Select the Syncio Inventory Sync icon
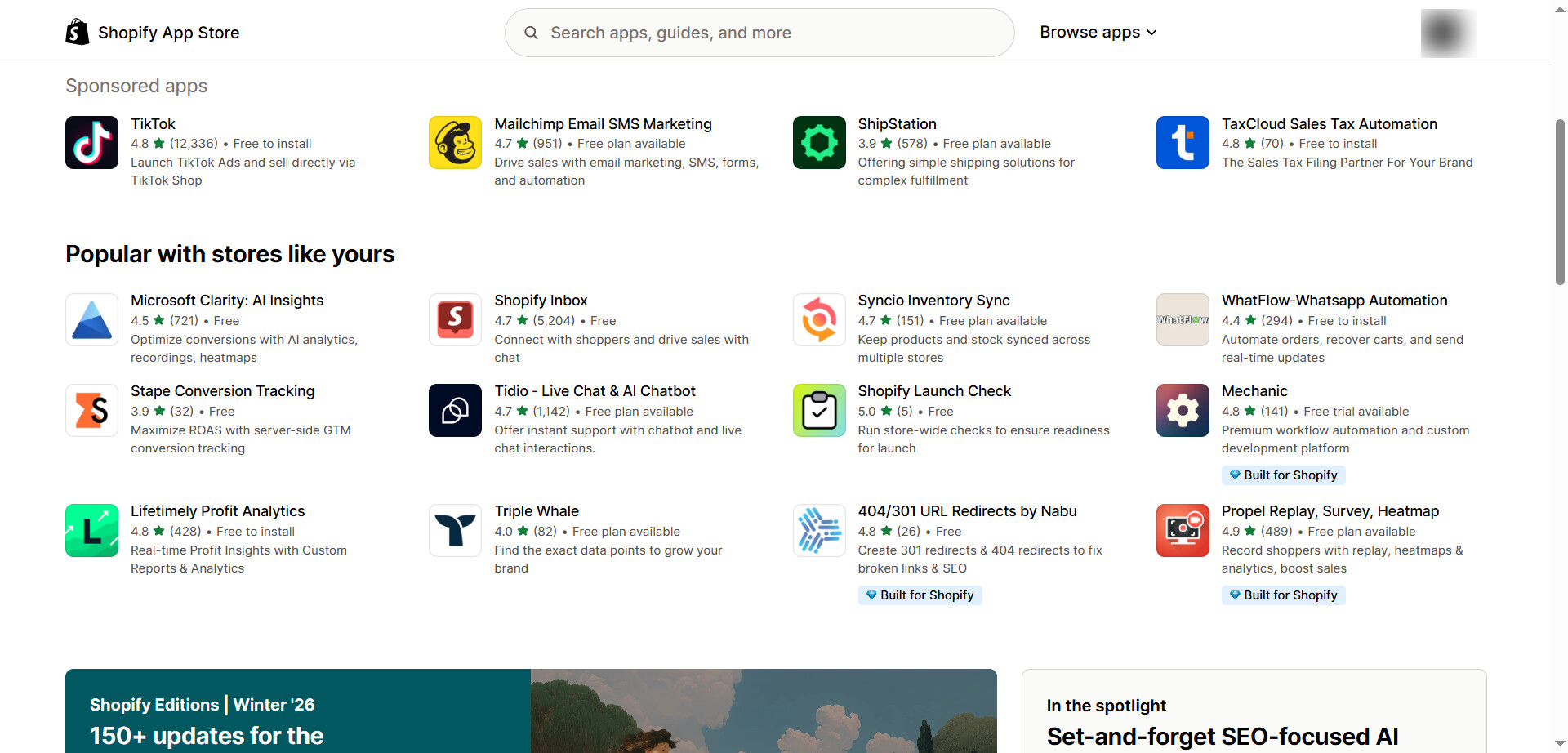The image size is (1568, 753). pyautogui.click(x=819, y=319)
